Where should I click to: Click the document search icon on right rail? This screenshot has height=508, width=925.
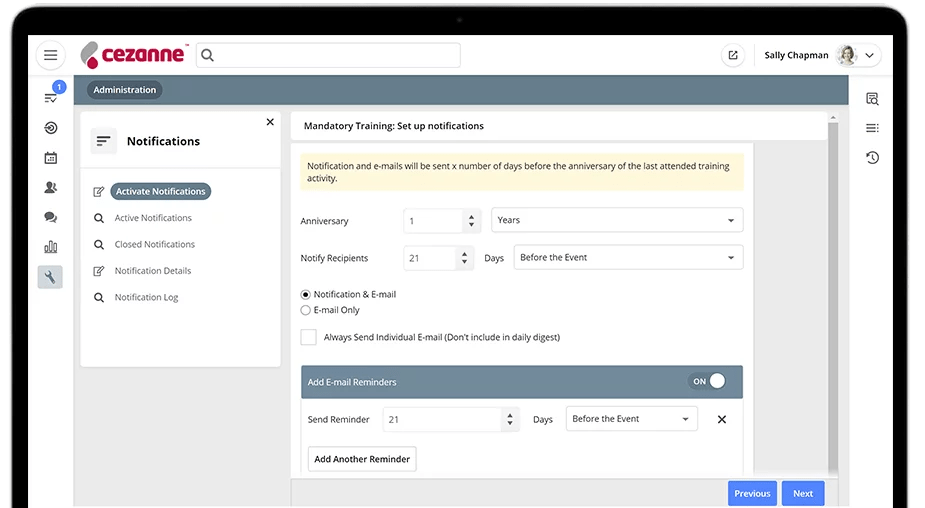[872, 99]
